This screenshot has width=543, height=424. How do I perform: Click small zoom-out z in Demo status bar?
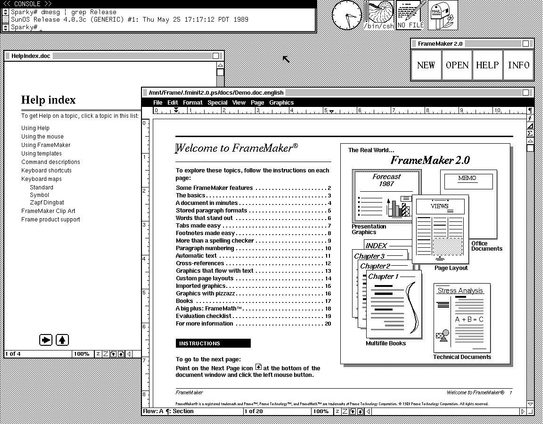[x=338, y=412]
